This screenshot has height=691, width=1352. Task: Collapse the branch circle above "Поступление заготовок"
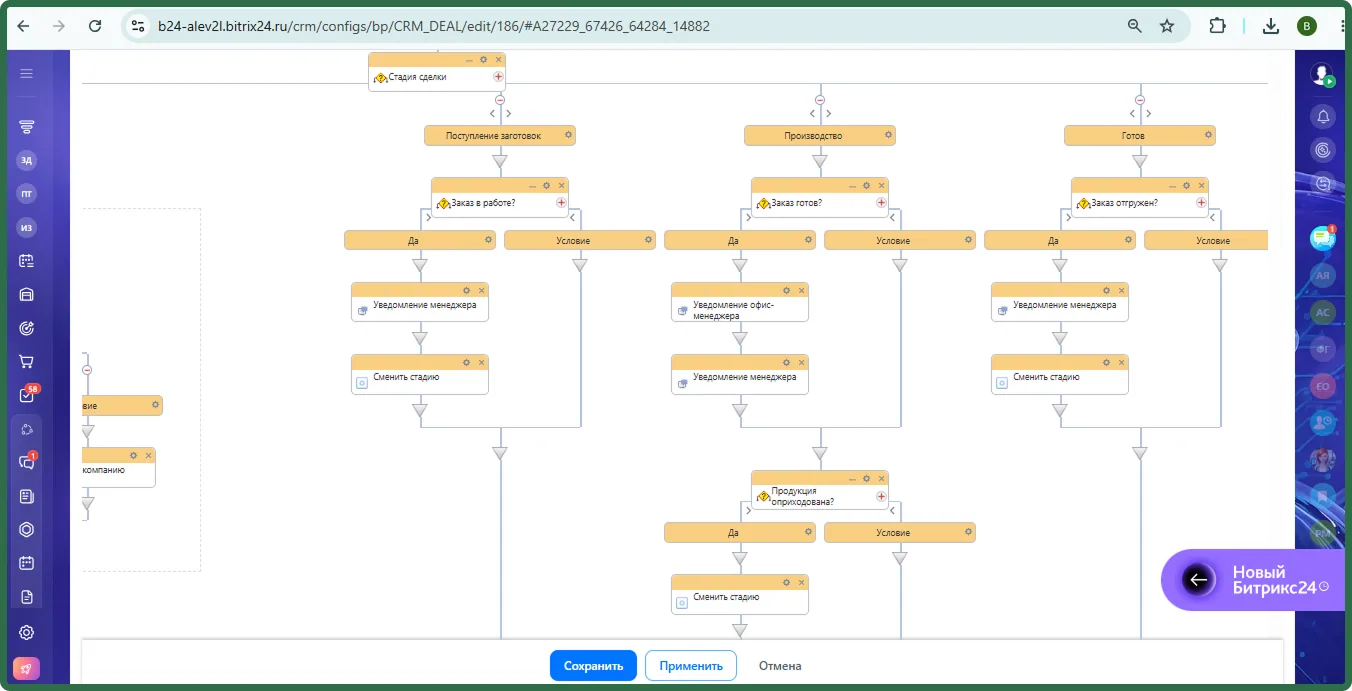pyautogui.click(x=500, y=99)
